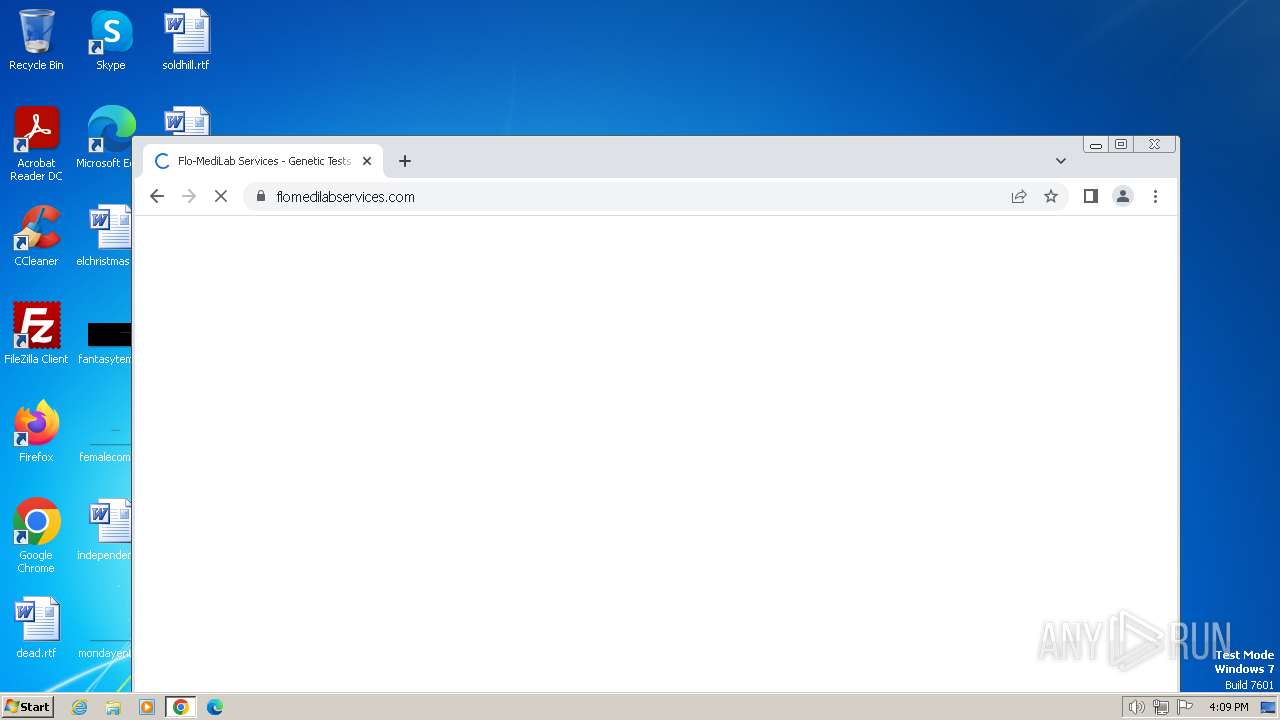Bookmark this page with the star
The width and height of the screenshot is (1280, 720).
(x=1051, y=197)
